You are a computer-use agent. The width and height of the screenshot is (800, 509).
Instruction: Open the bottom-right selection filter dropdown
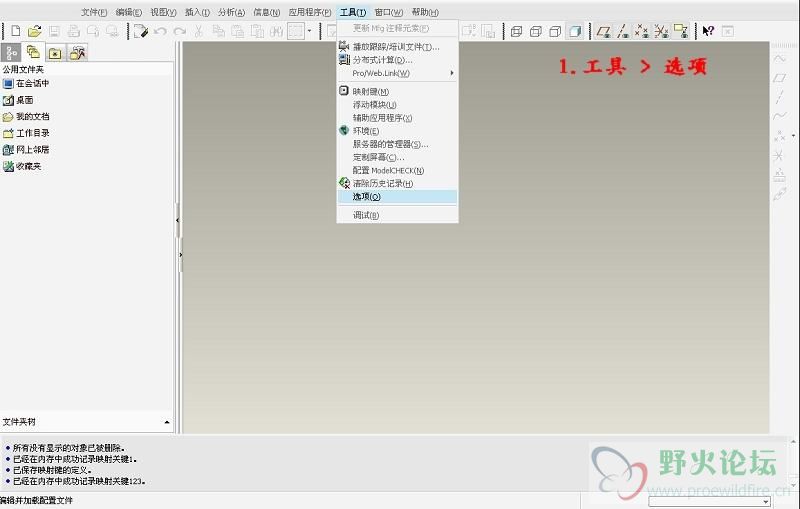point(765,502)
